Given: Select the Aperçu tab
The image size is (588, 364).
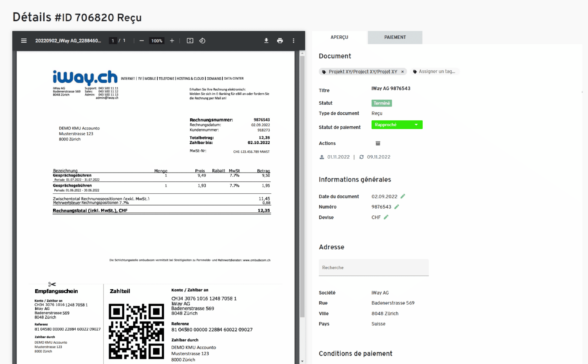Looking at the screenshot, I should point(339,37).
